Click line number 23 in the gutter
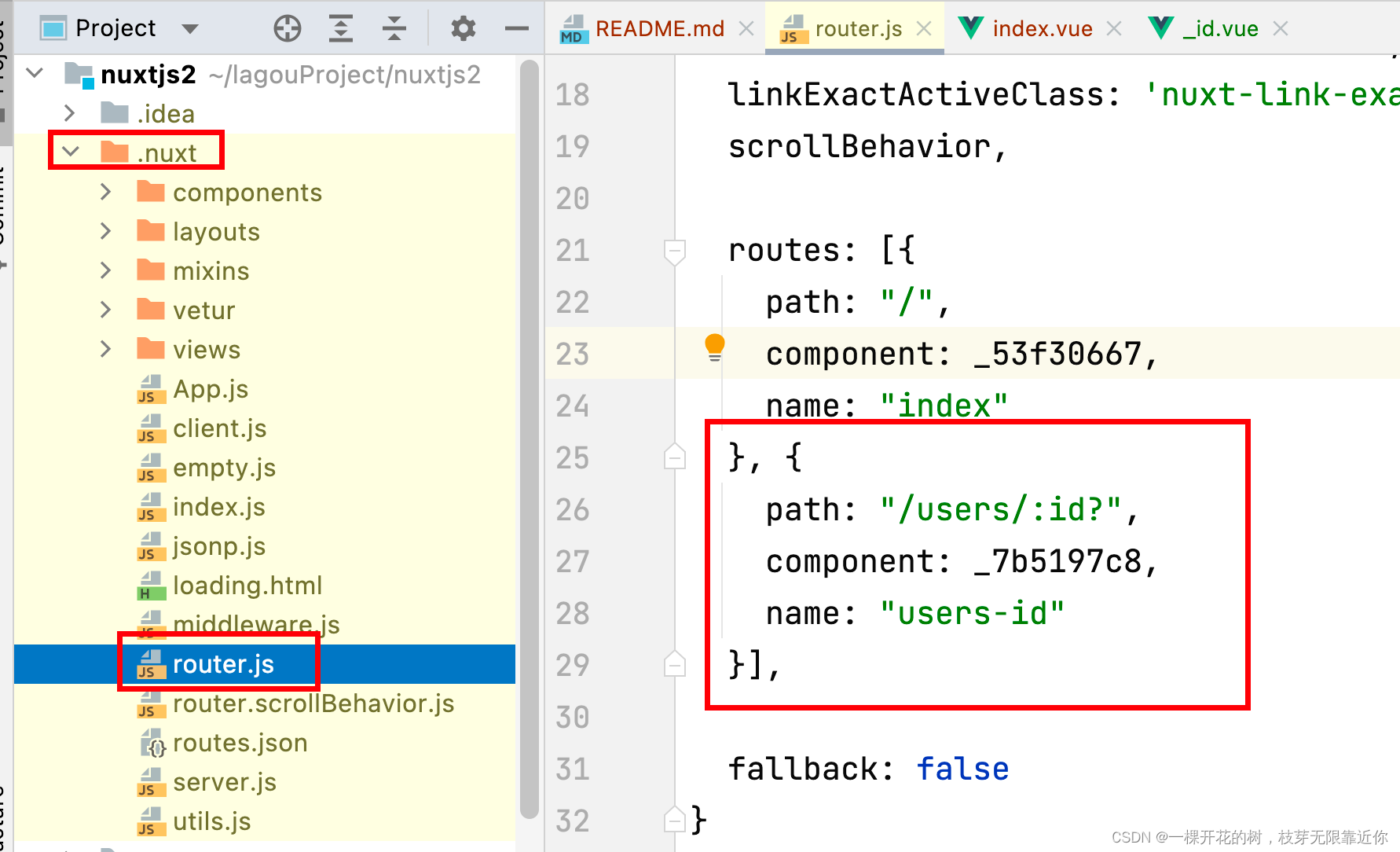 (572, 354)
